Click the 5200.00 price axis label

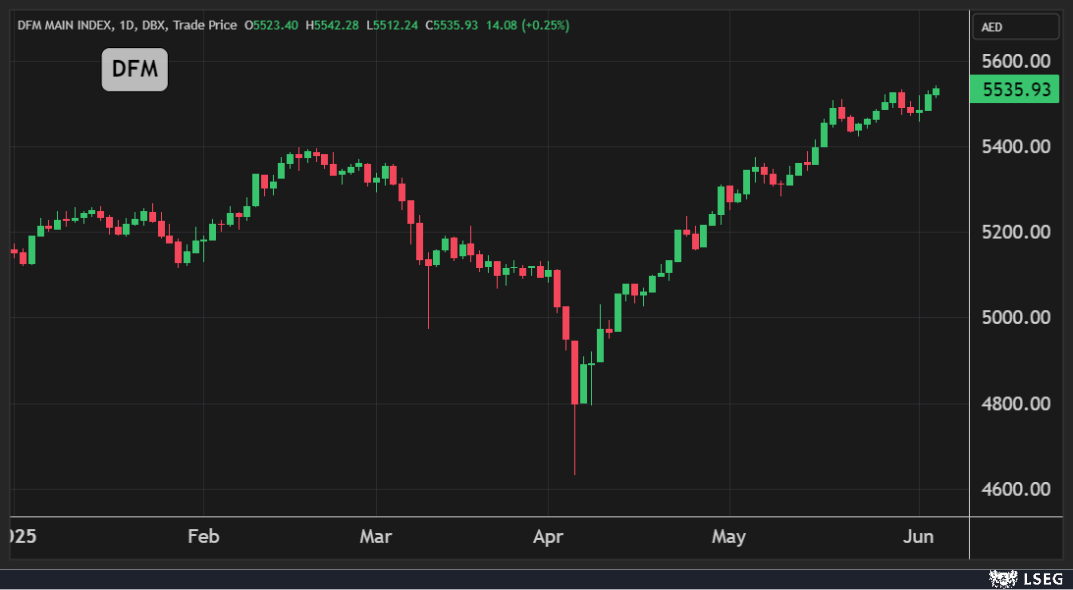[x=1016, y=232]
